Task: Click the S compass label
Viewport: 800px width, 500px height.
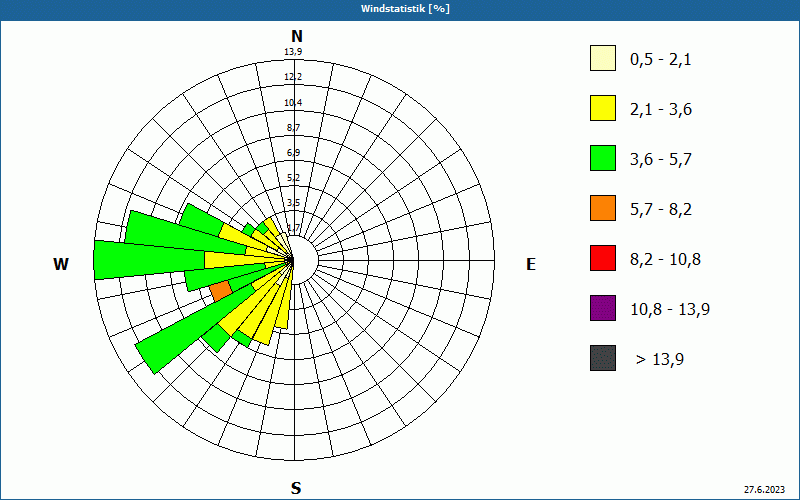Action: (296, 489)
